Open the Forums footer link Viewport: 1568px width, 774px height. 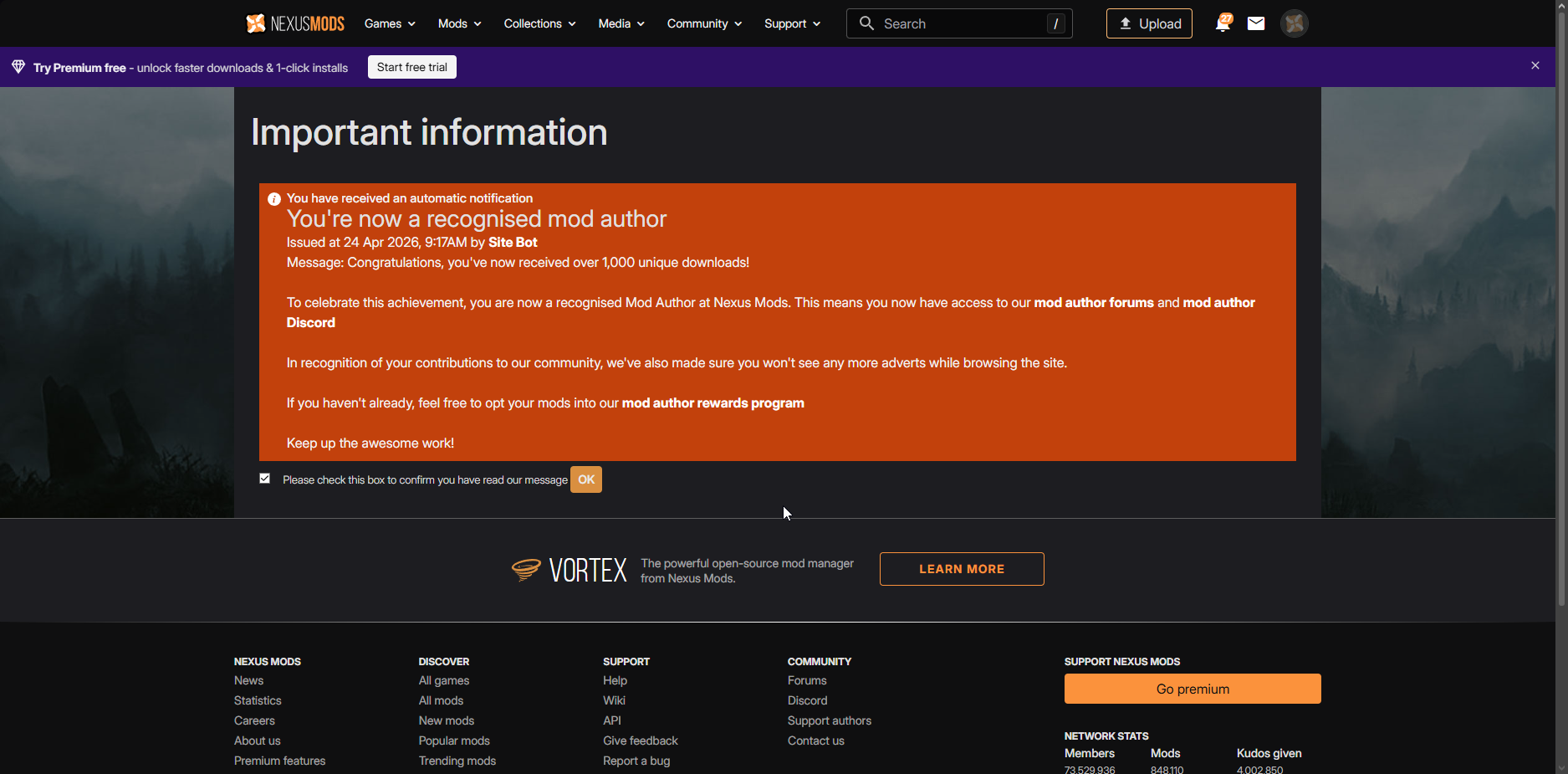click(x=807, y=680)
